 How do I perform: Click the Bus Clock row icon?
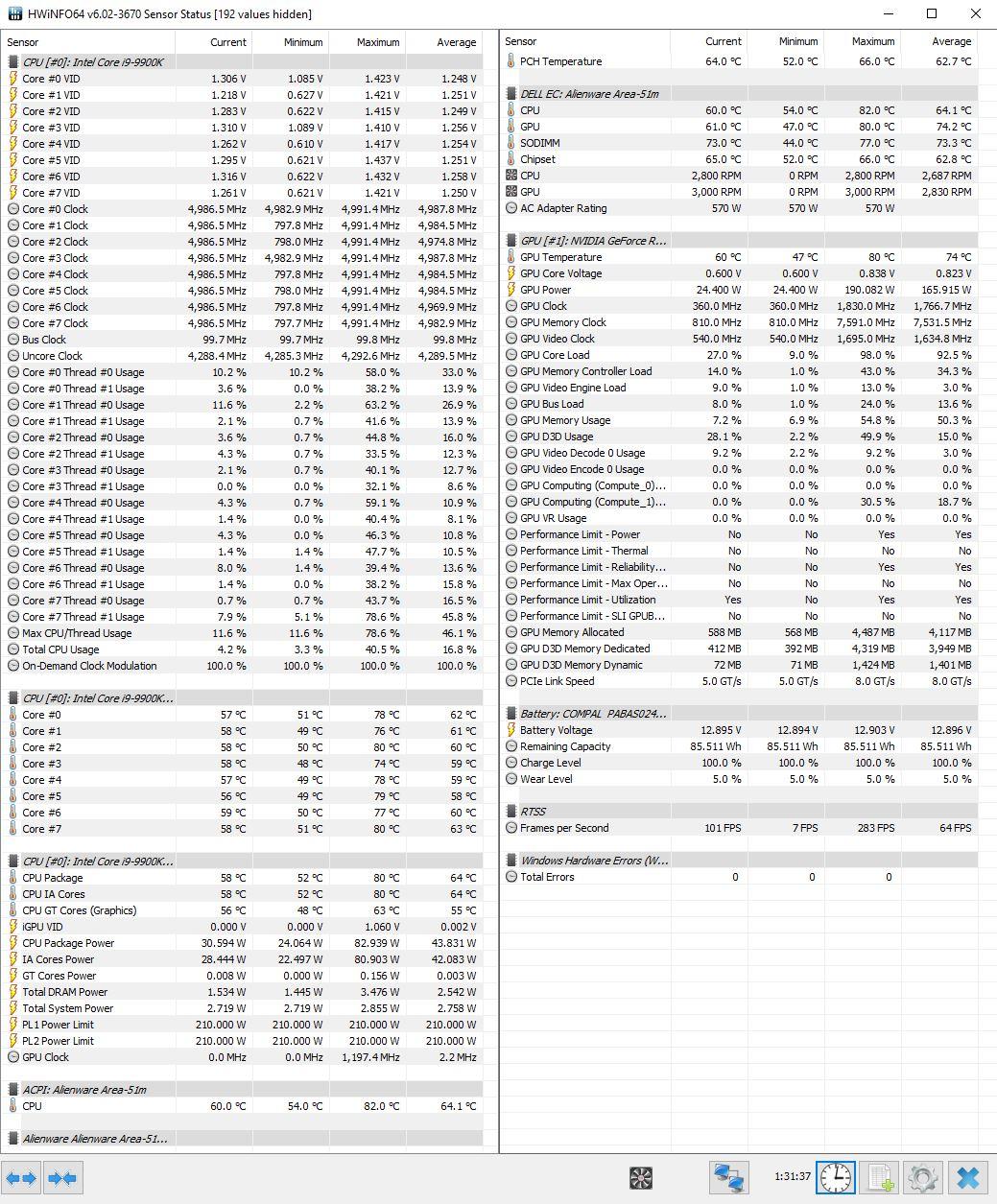13,340
